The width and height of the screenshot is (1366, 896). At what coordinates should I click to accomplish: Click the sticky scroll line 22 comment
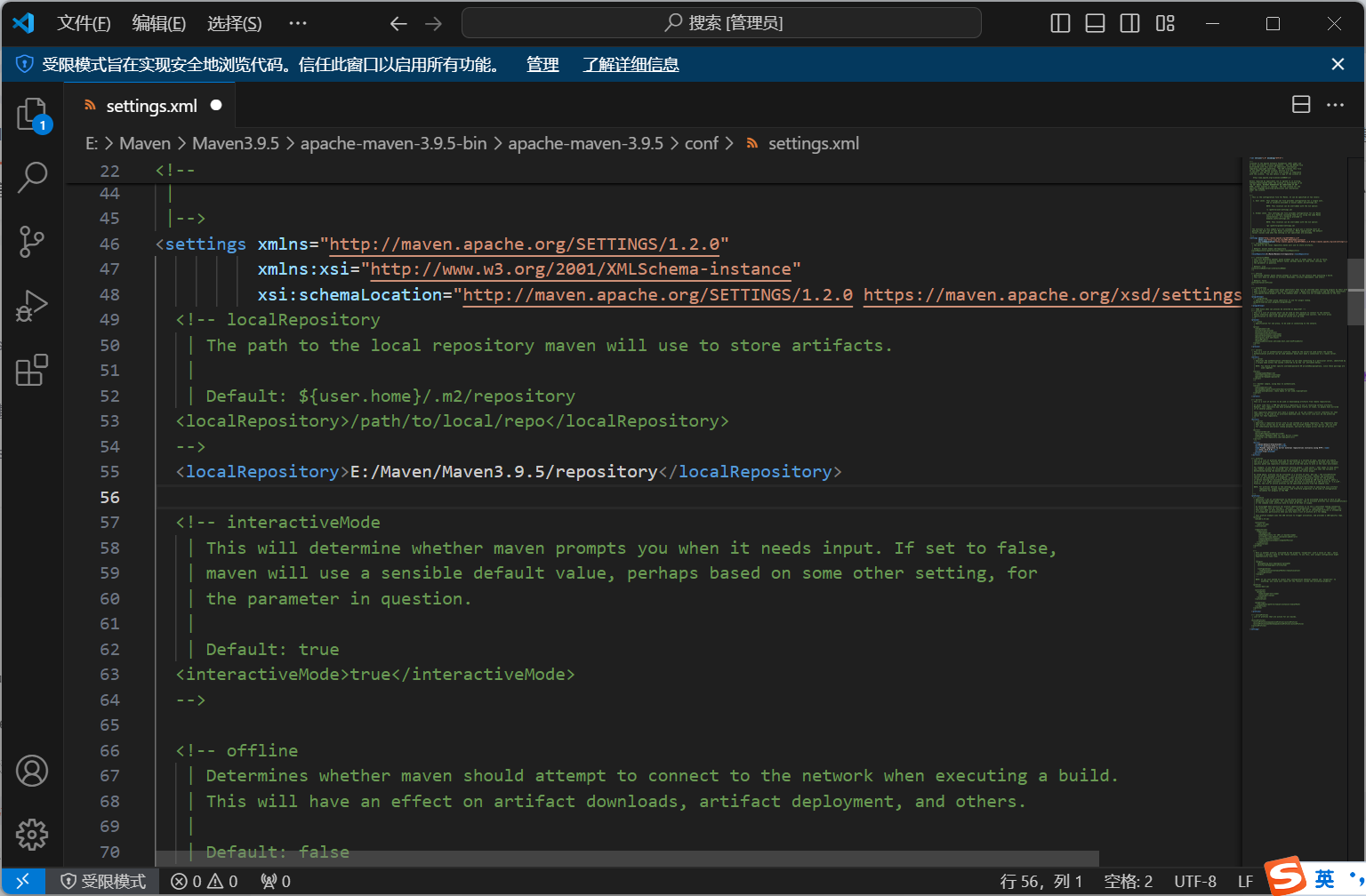click(x=174, y=171)
